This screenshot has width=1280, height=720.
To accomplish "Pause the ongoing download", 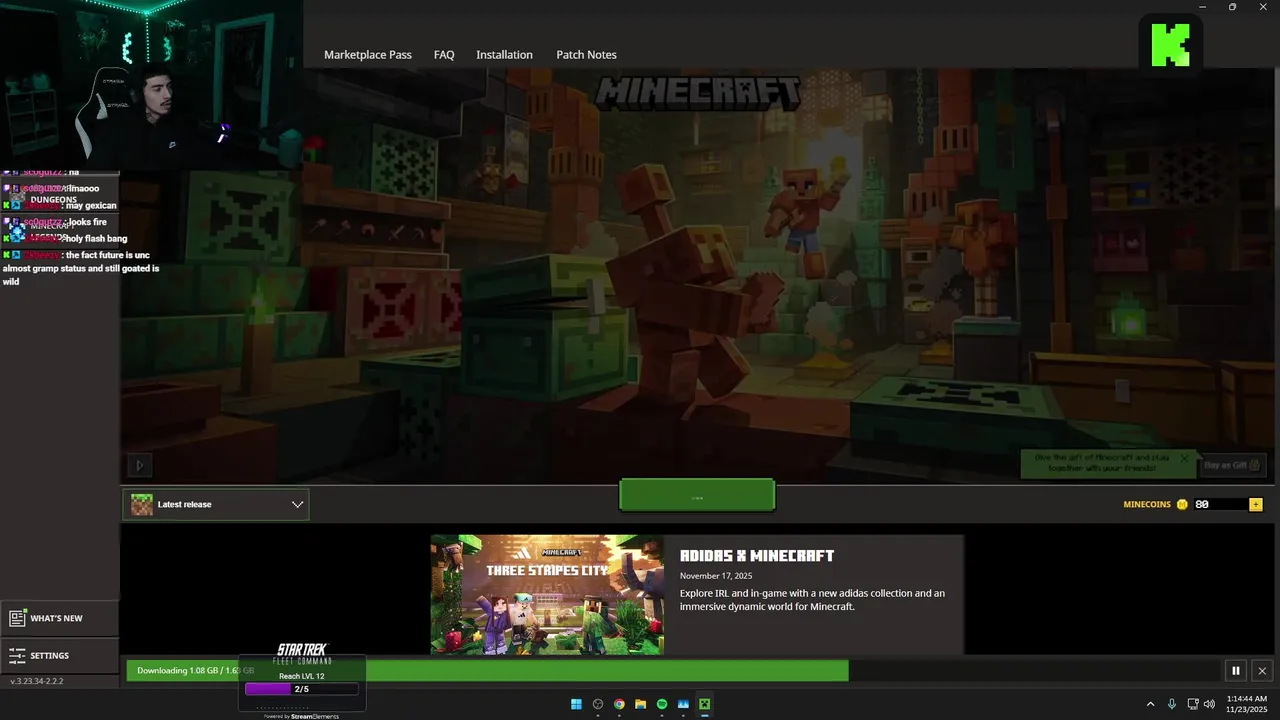I will click(1236, 671).
